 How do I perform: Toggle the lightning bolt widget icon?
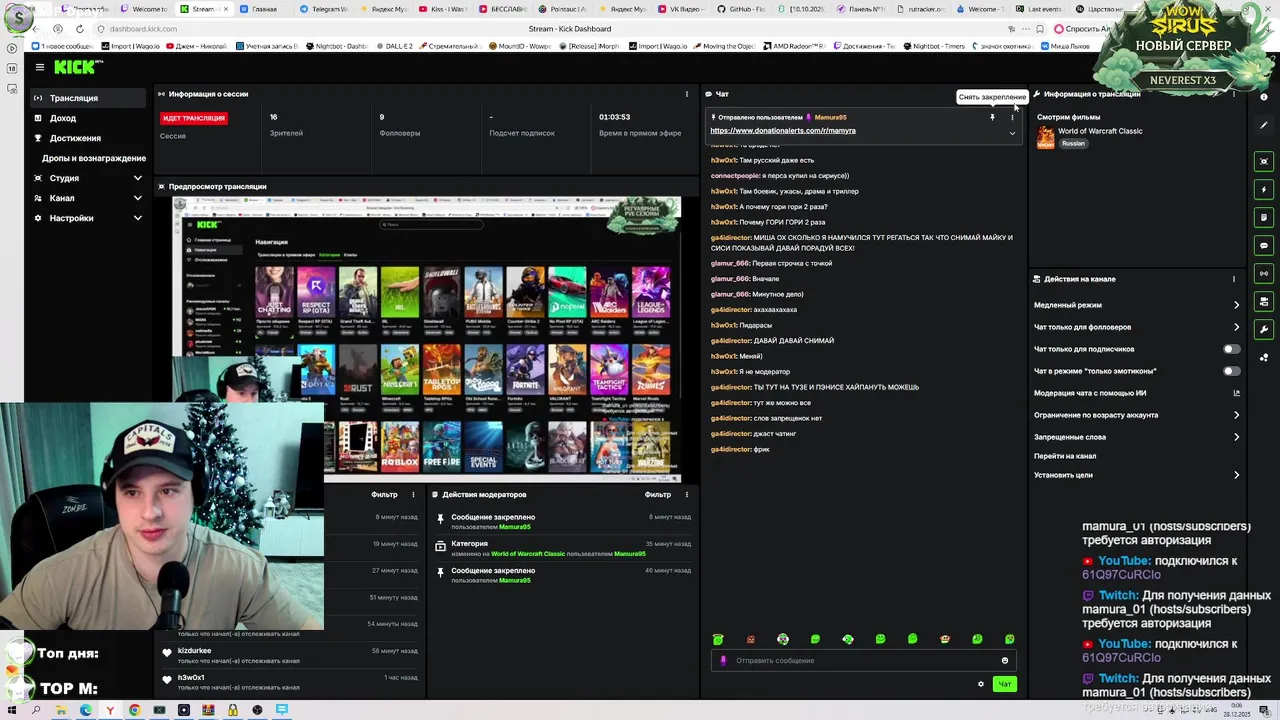[1264, 189]
